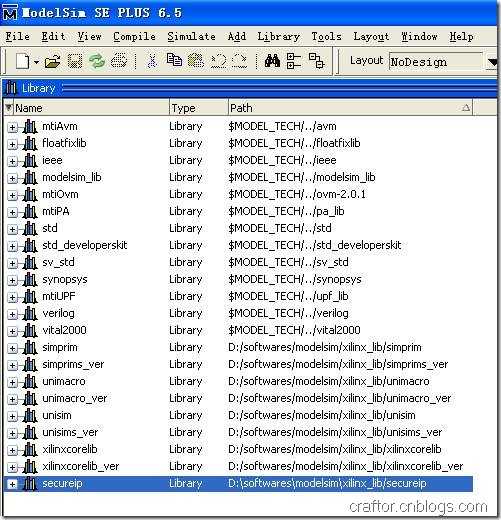Viewport: 501px width, 520px height.
Task: Open the Library menu
Action: (x=279, y=37)
